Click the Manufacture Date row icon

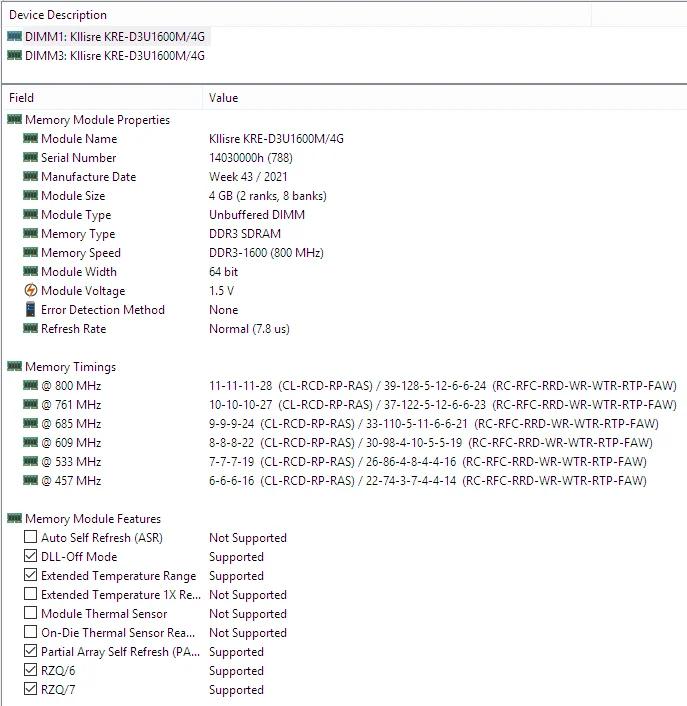click(x=30, y=176)
